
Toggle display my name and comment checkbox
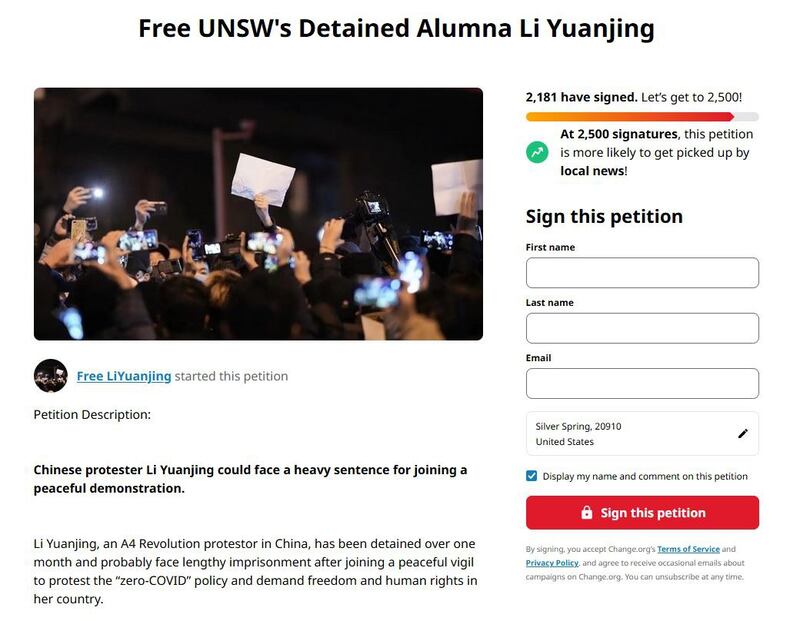point(532,476)
